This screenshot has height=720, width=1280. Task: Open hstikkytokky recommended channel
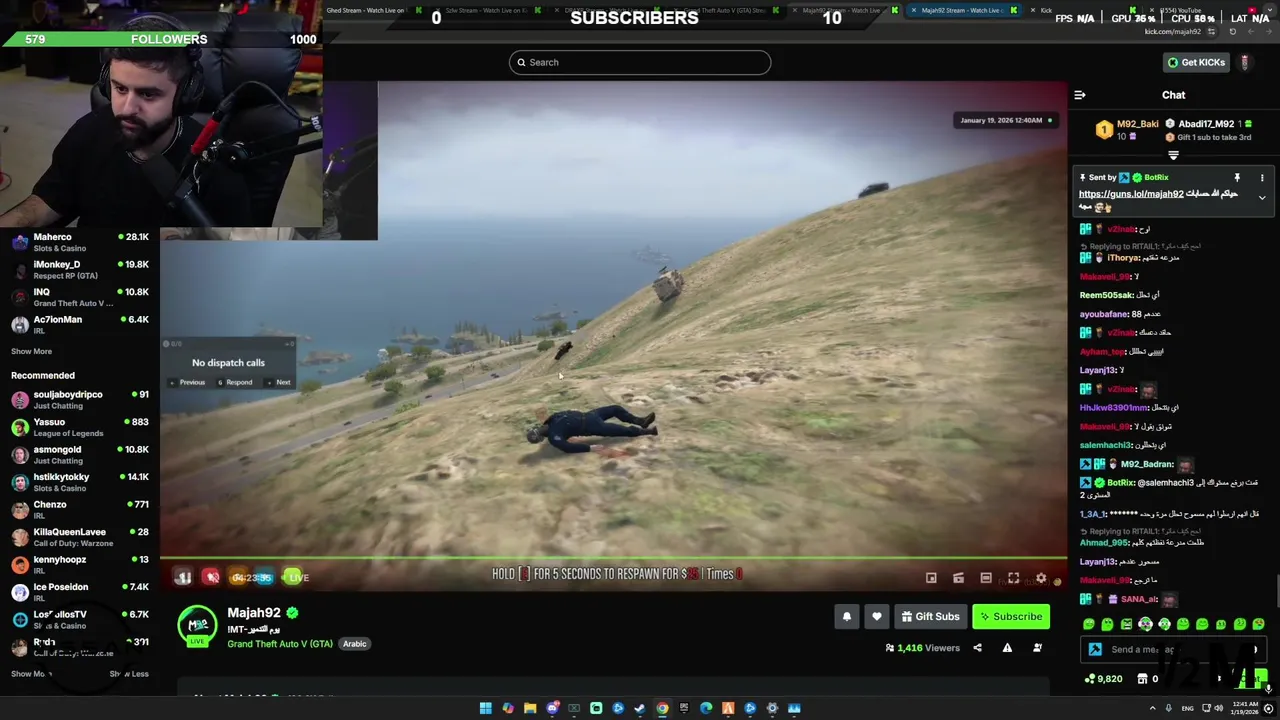click(80, 482)
